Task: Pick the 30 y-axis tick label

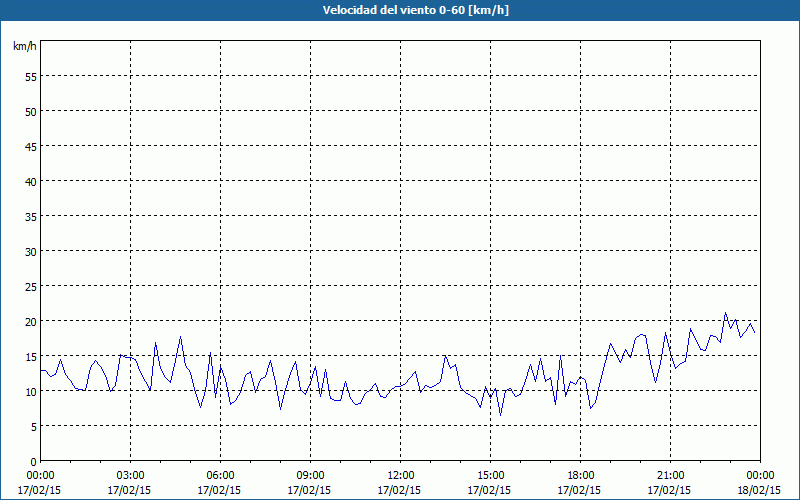Action: tap(31, 251)
